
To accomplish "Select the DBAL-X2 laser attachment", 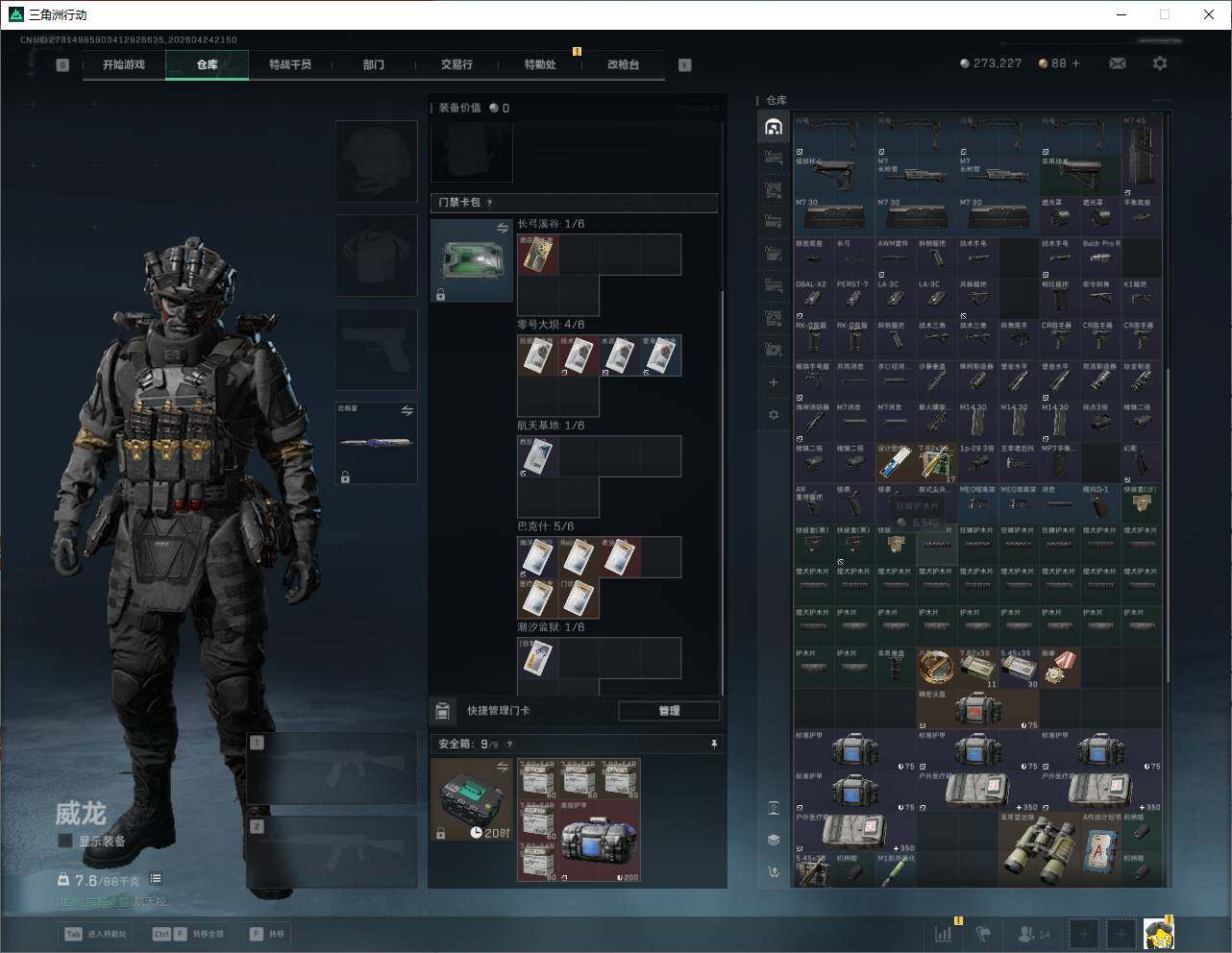I will tap(814, 298).
